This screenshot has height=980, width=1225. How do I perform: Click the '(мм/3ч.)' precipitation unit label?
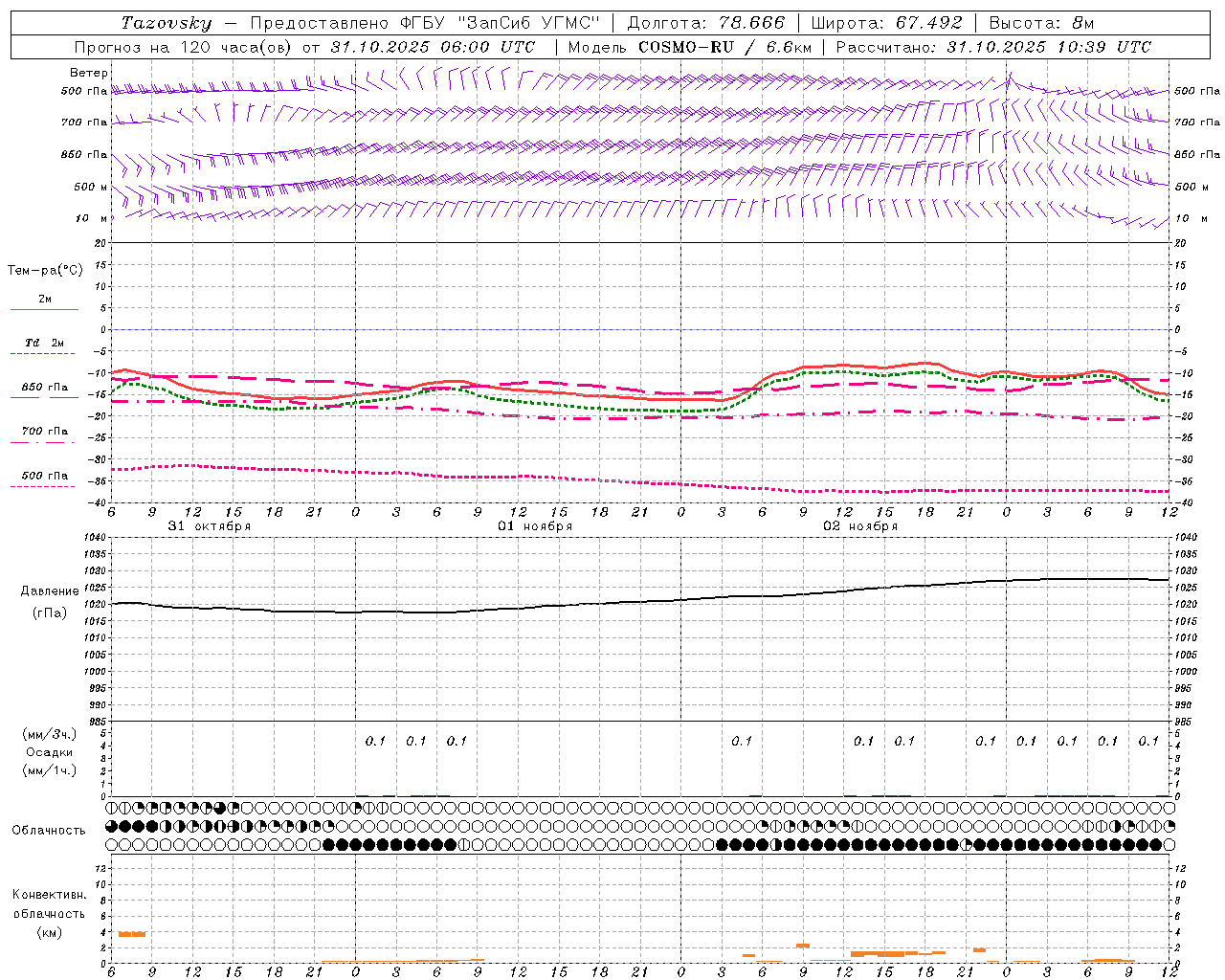click(x=50, y=735)
